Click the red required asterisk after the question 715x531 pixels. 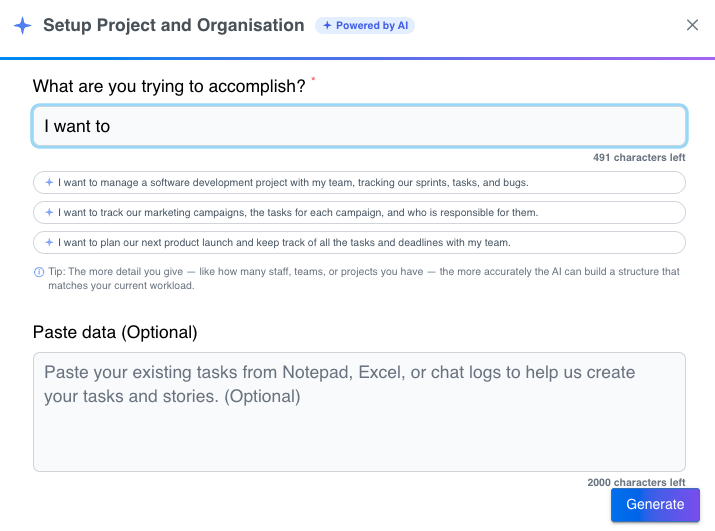pyautogui.click(x=313, y=79)
